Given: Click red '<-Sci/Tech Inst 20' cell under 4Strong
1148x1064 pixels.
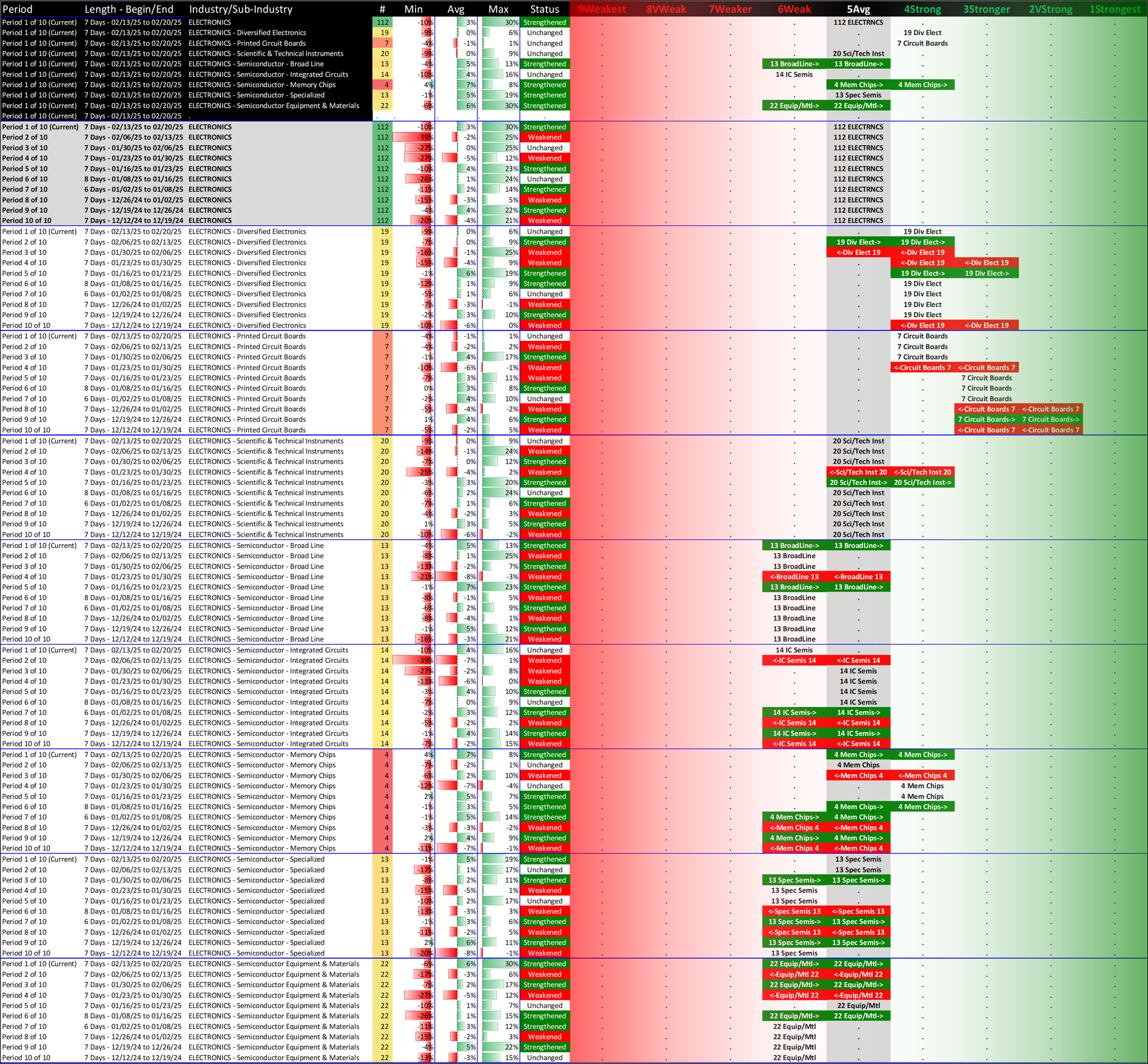Looking at the screenshot, I should 922,472.
